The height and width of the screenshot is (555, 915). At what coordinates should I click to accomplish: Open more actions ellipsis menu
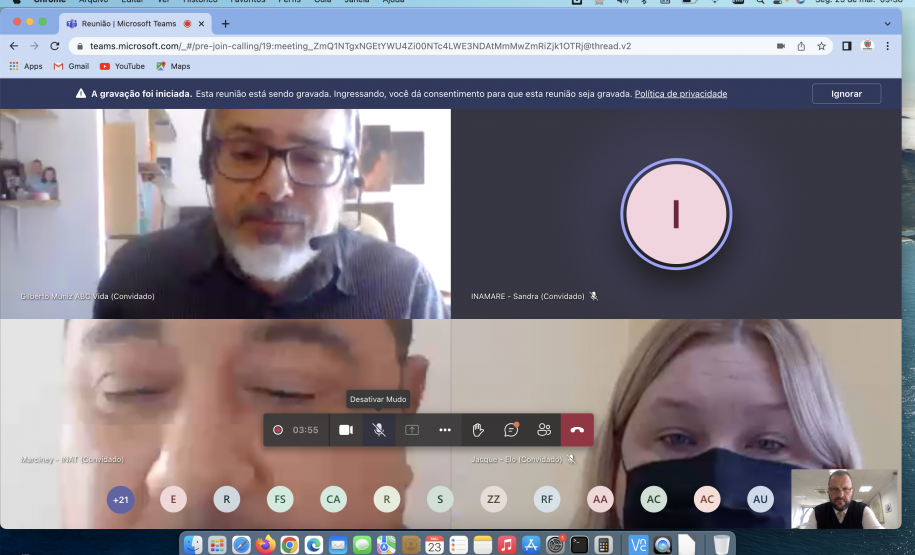(445, 430)
